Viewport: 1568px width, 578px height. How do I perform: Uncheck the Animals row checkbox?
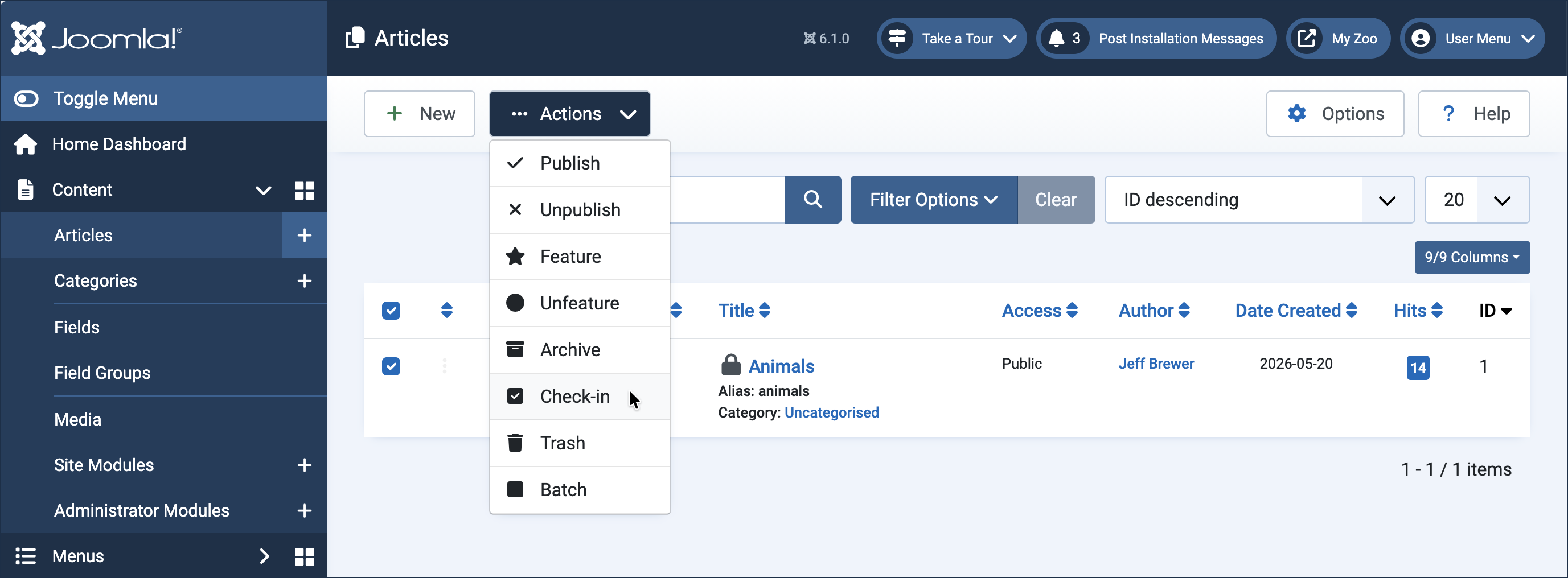(391, 366)
